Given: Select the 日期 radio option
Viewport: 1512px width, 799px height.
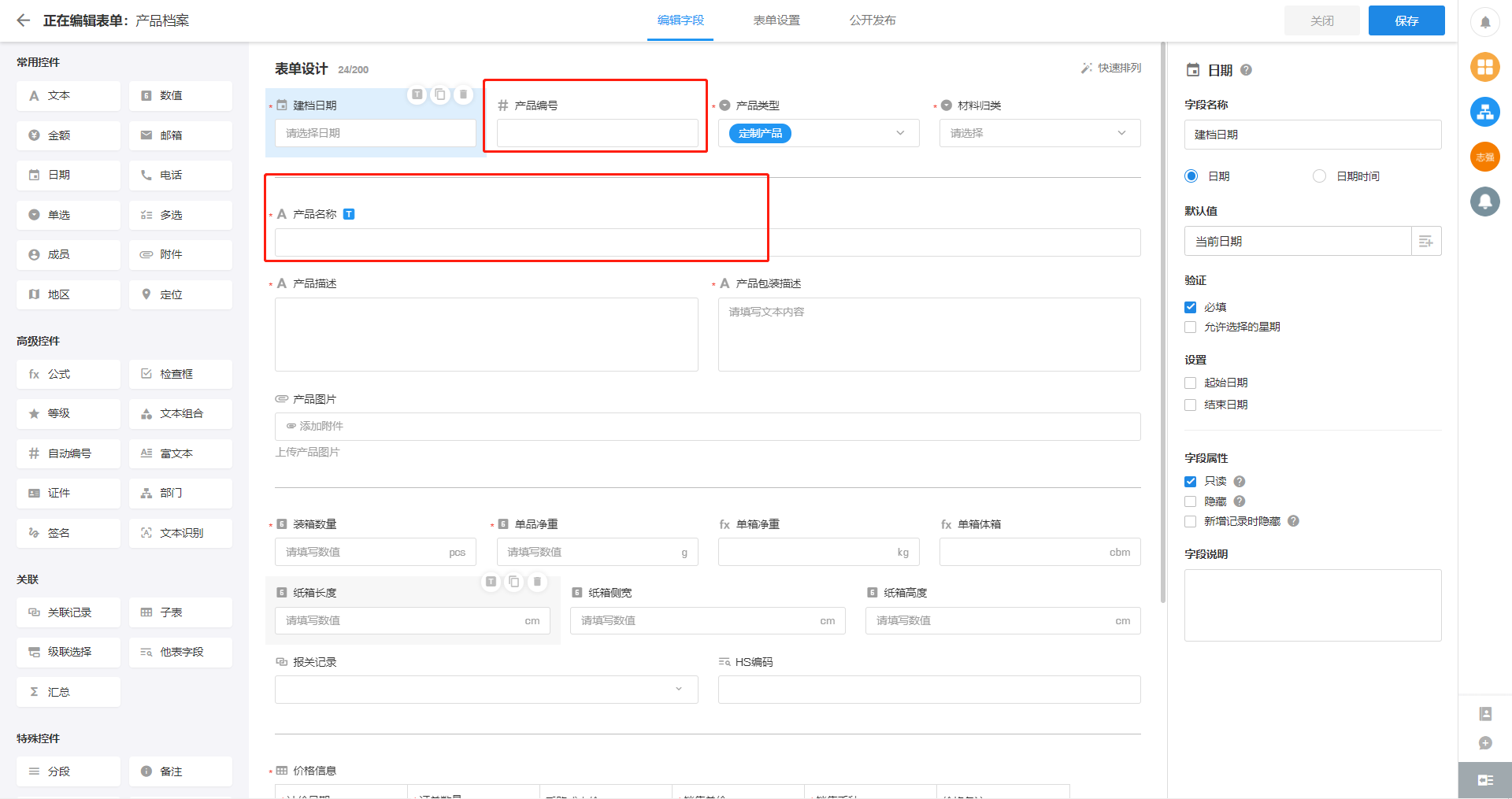Looking at the screenshot, I should coord(1191,176).
